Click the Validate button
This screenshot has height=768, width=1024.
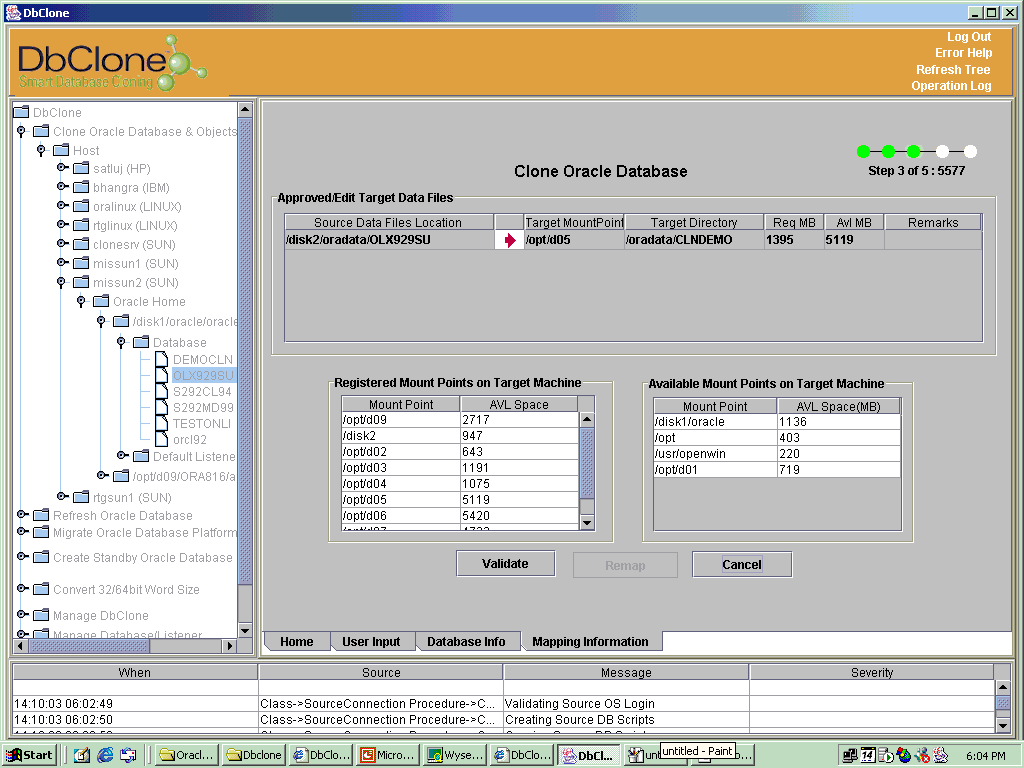point(505,564)
